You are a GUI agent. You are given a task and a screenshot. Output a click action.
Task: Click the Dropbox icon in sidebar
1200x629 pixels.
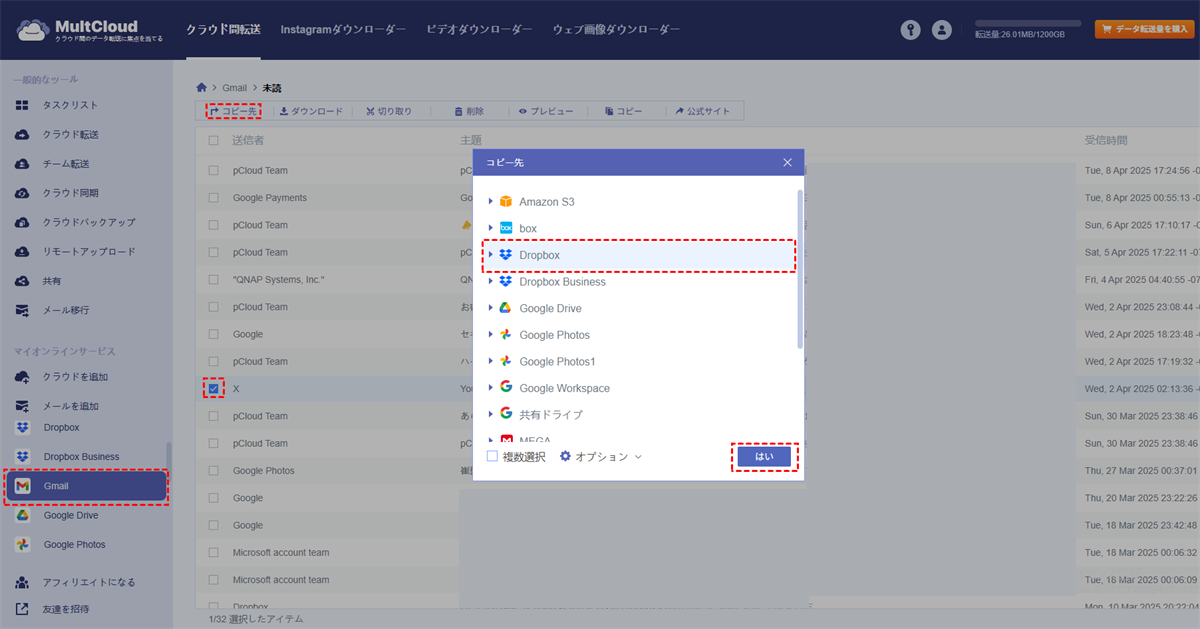pos(22,427)
